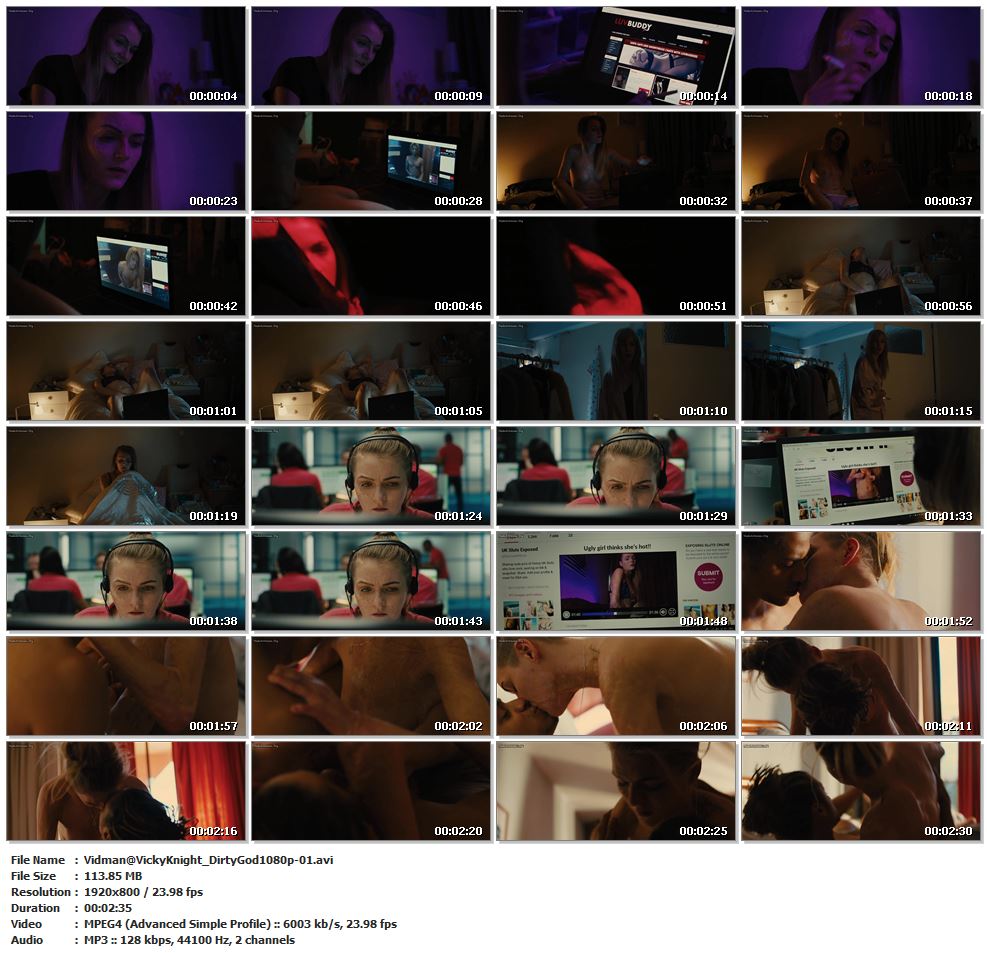Select the thumbnail timestamped 00:01:15
The height and width of the screenshot is (953, 987).
coord(861,371)
